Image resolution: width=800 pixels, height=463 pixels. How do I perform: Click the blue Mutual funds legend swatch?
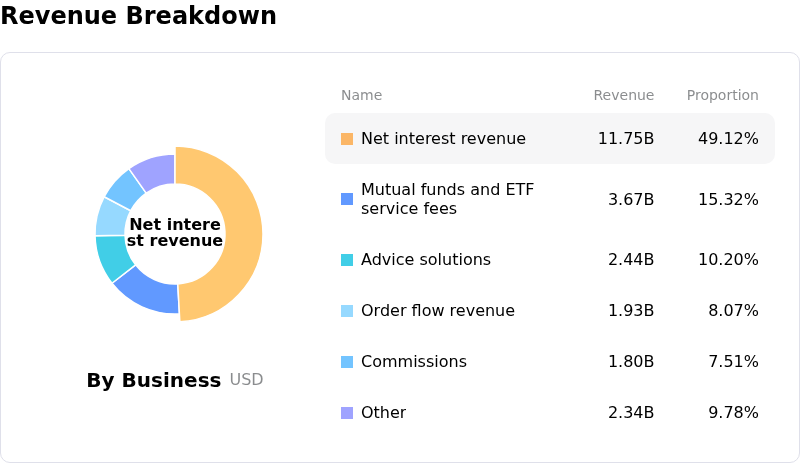(347, 199)
